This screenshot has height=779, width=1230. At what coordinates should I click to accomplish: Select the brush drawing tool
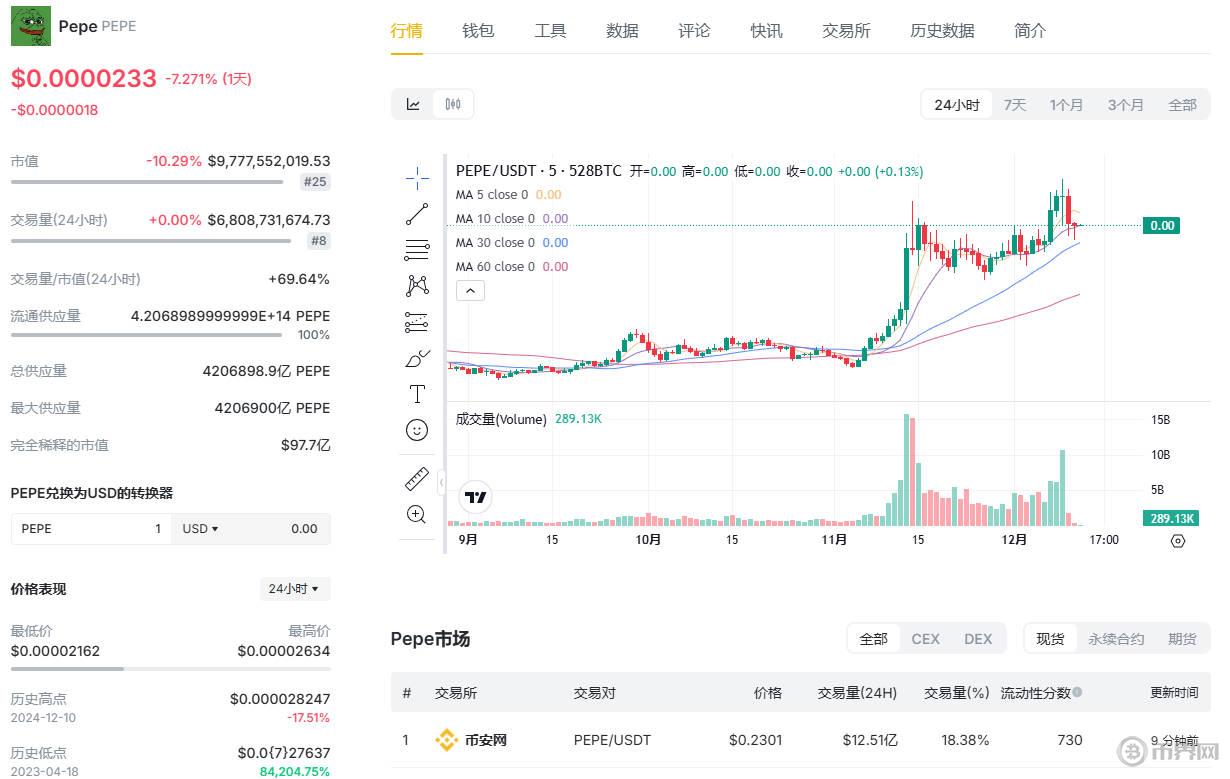[x=417, y=358]
